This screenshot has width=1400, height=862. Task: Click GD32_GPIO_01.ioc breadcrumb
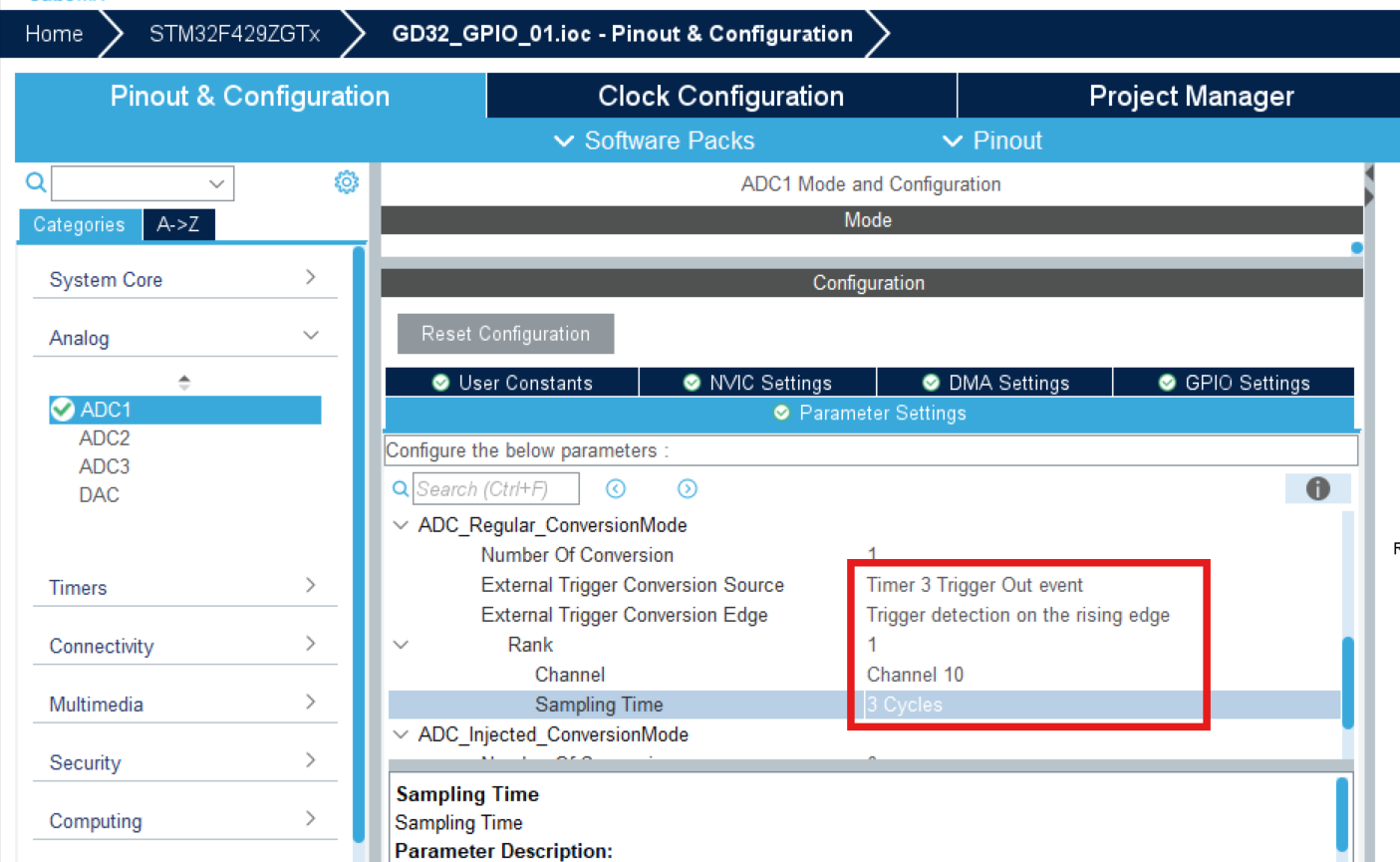(x=622, y=34)
